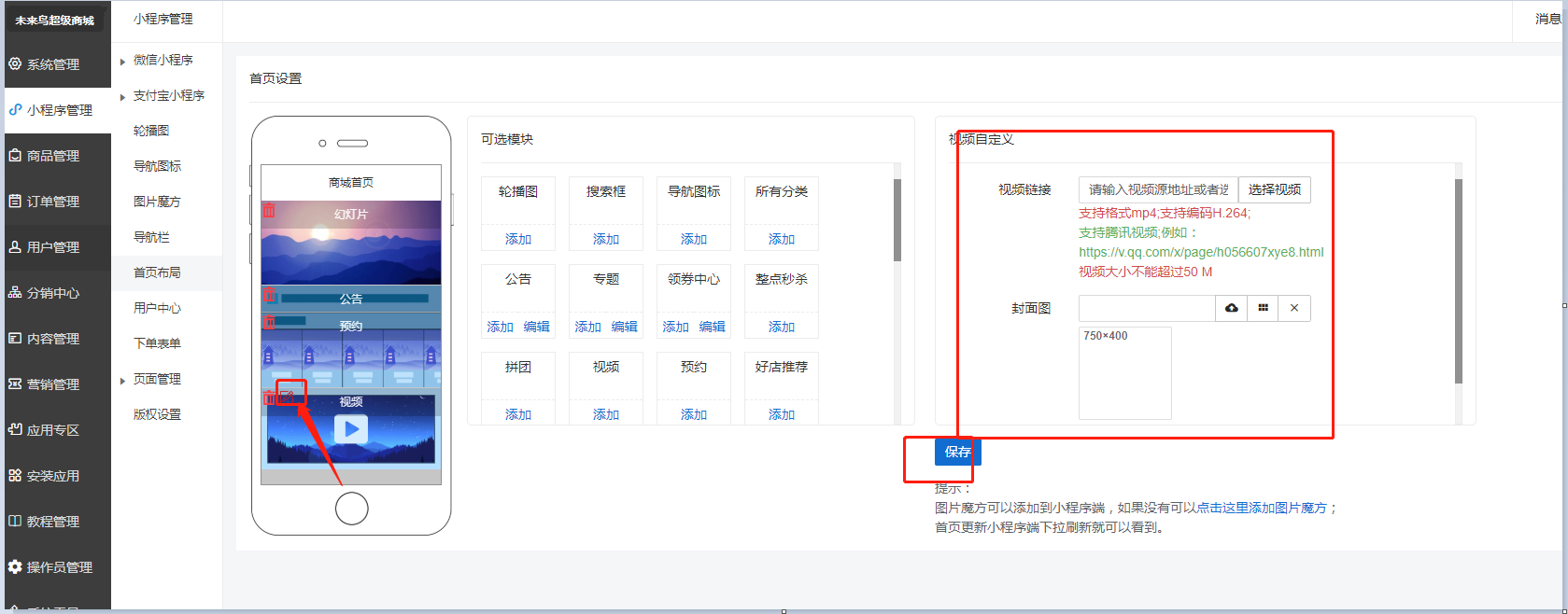Click the 封面图 text input field
The width and height of the screenshot is (1568, 614).
(1147, 308)
